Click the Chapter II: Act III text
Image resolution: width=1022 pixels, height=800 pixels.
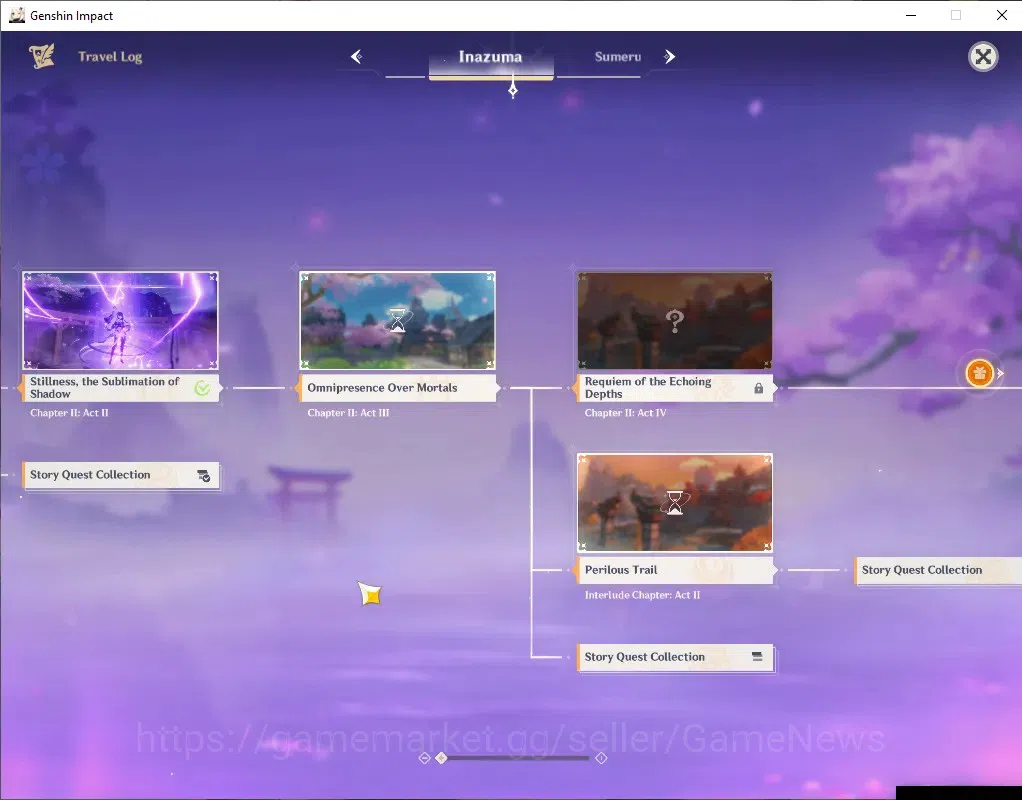pos(348,413)
